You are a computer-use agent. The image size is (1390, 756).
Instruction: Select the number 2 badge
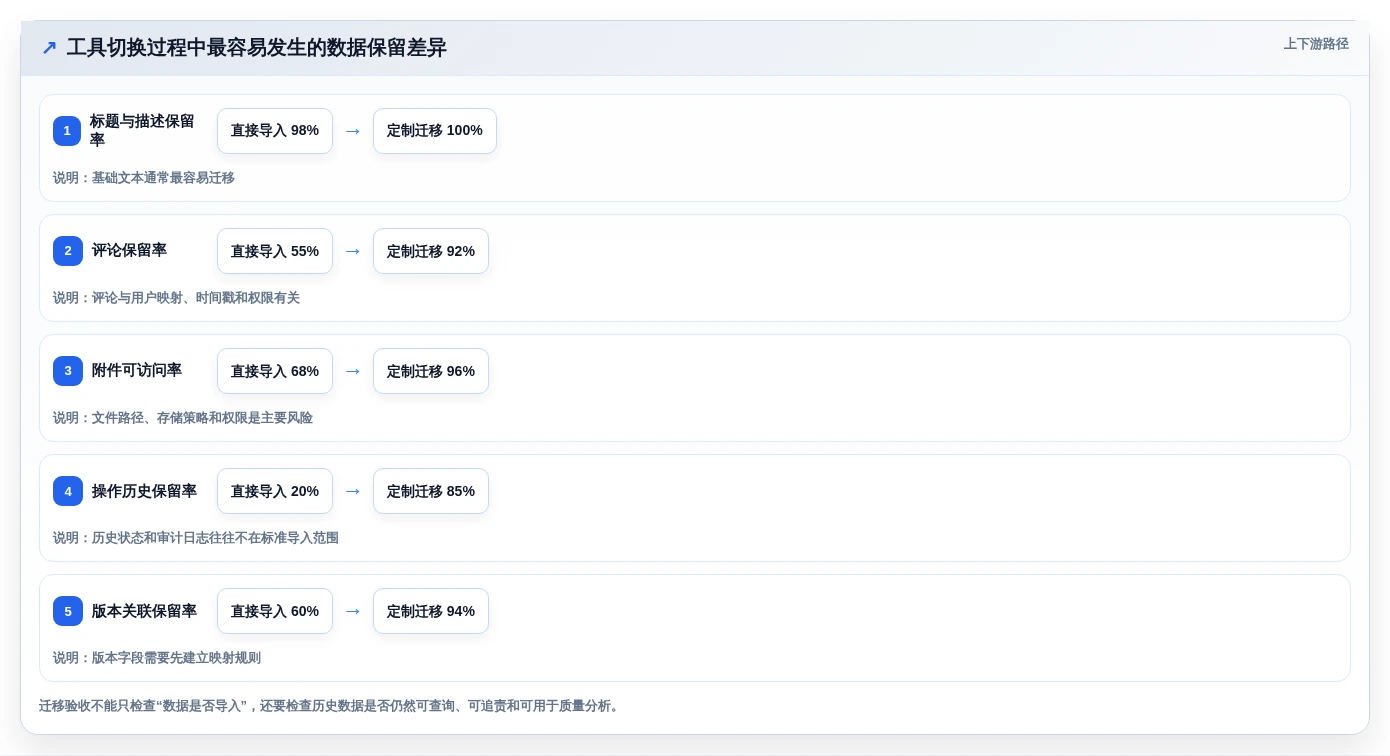(x=68, y=251)
